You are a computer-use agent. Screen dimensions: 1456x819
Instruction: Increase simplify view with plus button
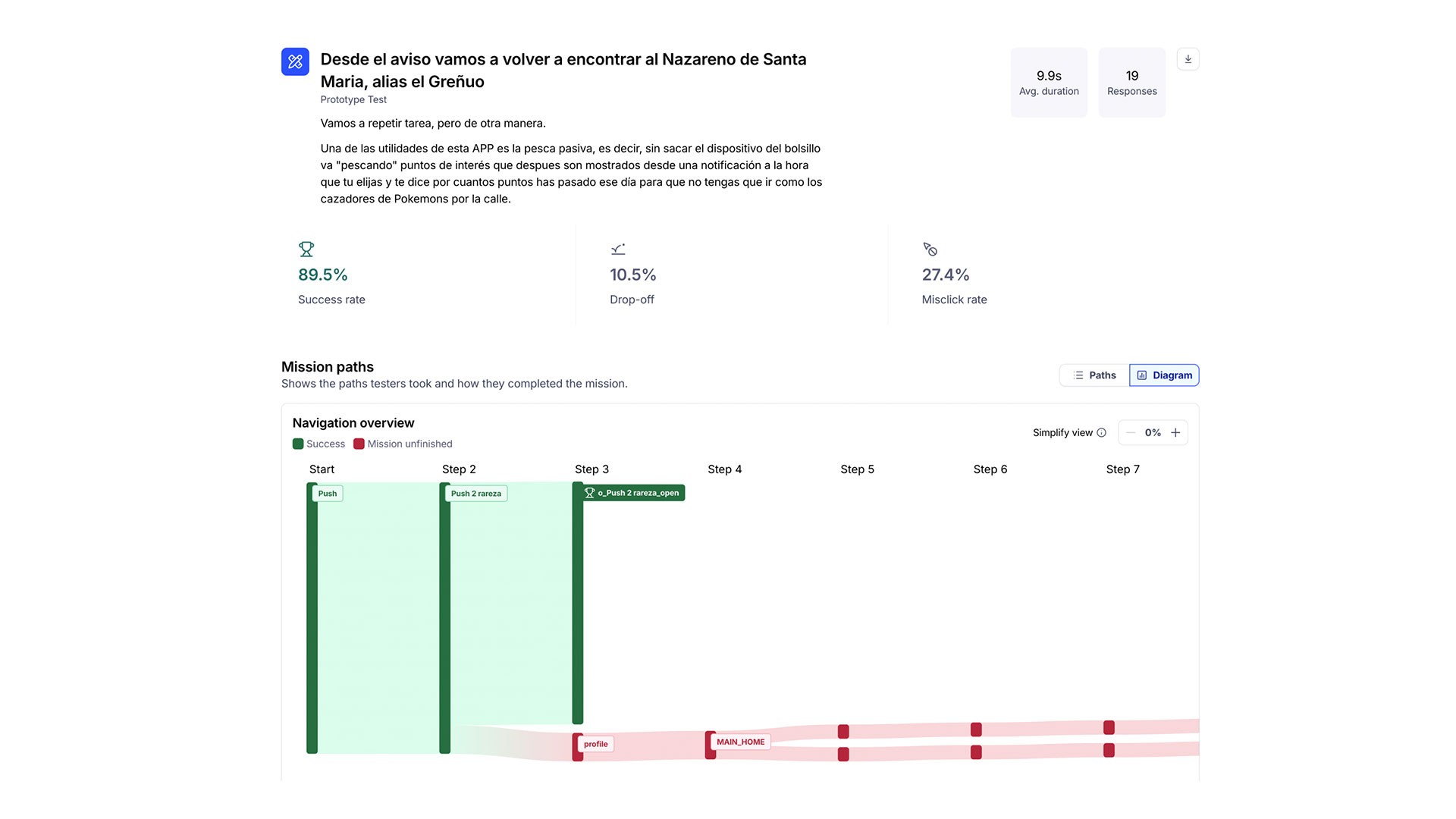1175,433
